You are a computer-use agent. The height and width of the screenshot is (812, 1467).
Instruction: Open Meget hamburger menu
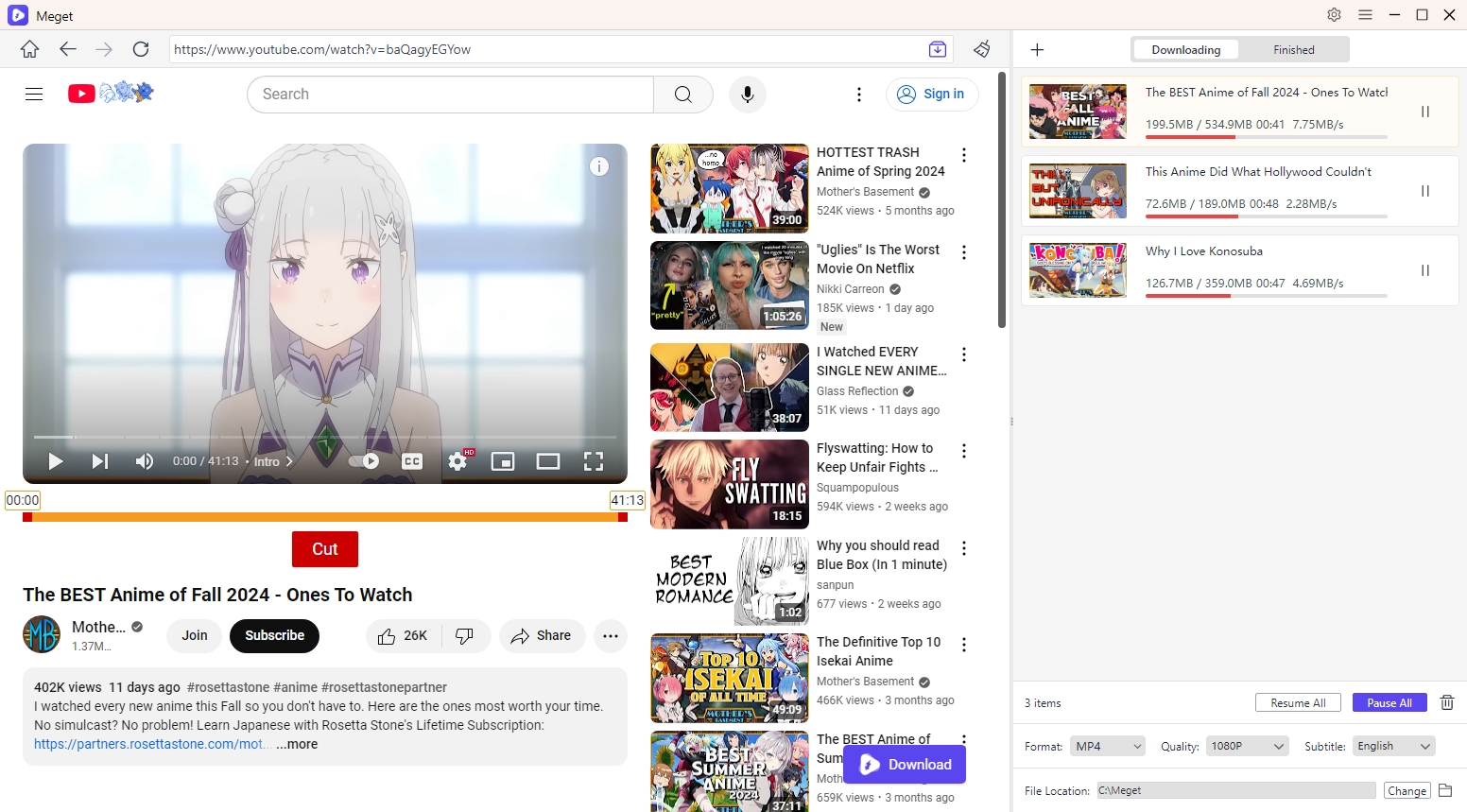coord(1365,15)
